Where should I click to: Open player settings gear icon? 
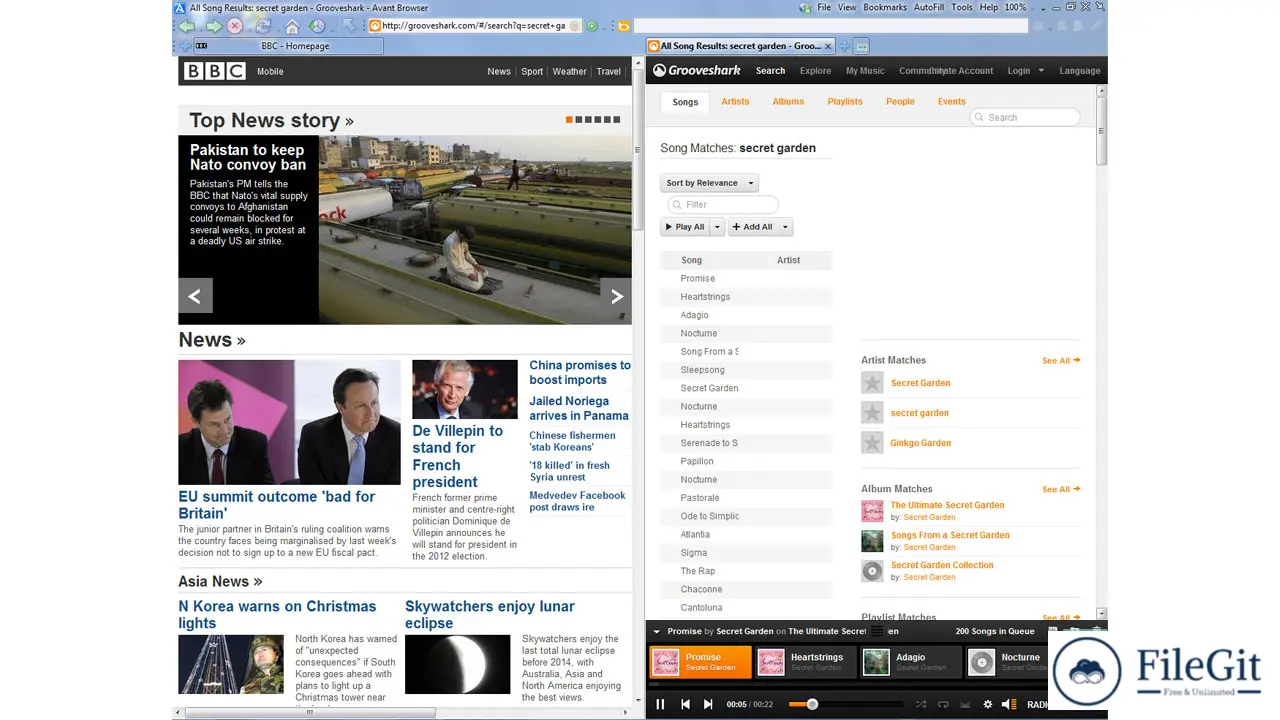(x=988, y=704)
